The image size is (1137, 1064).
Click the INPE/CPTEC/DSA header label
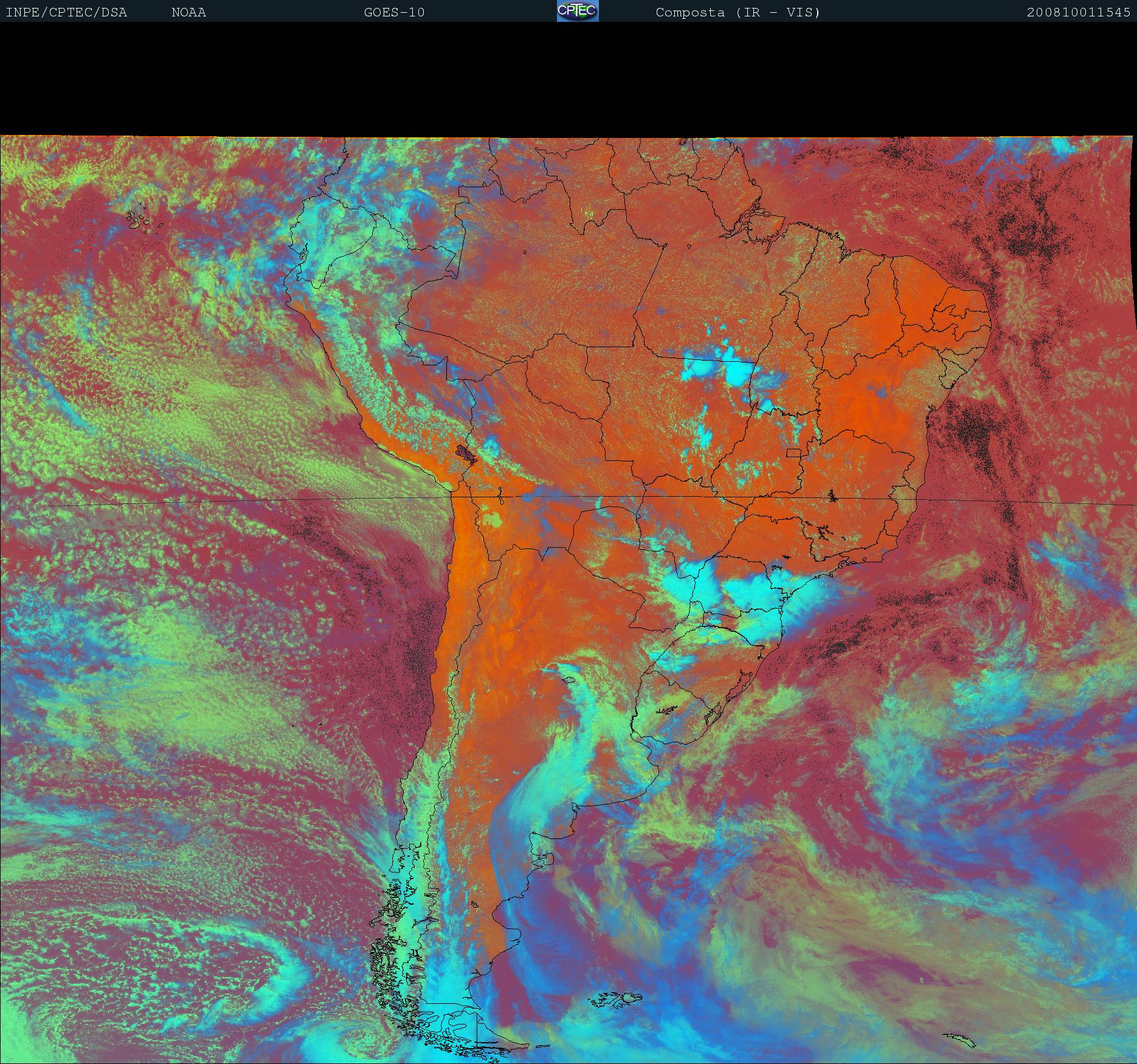click(x=66, y=12)
